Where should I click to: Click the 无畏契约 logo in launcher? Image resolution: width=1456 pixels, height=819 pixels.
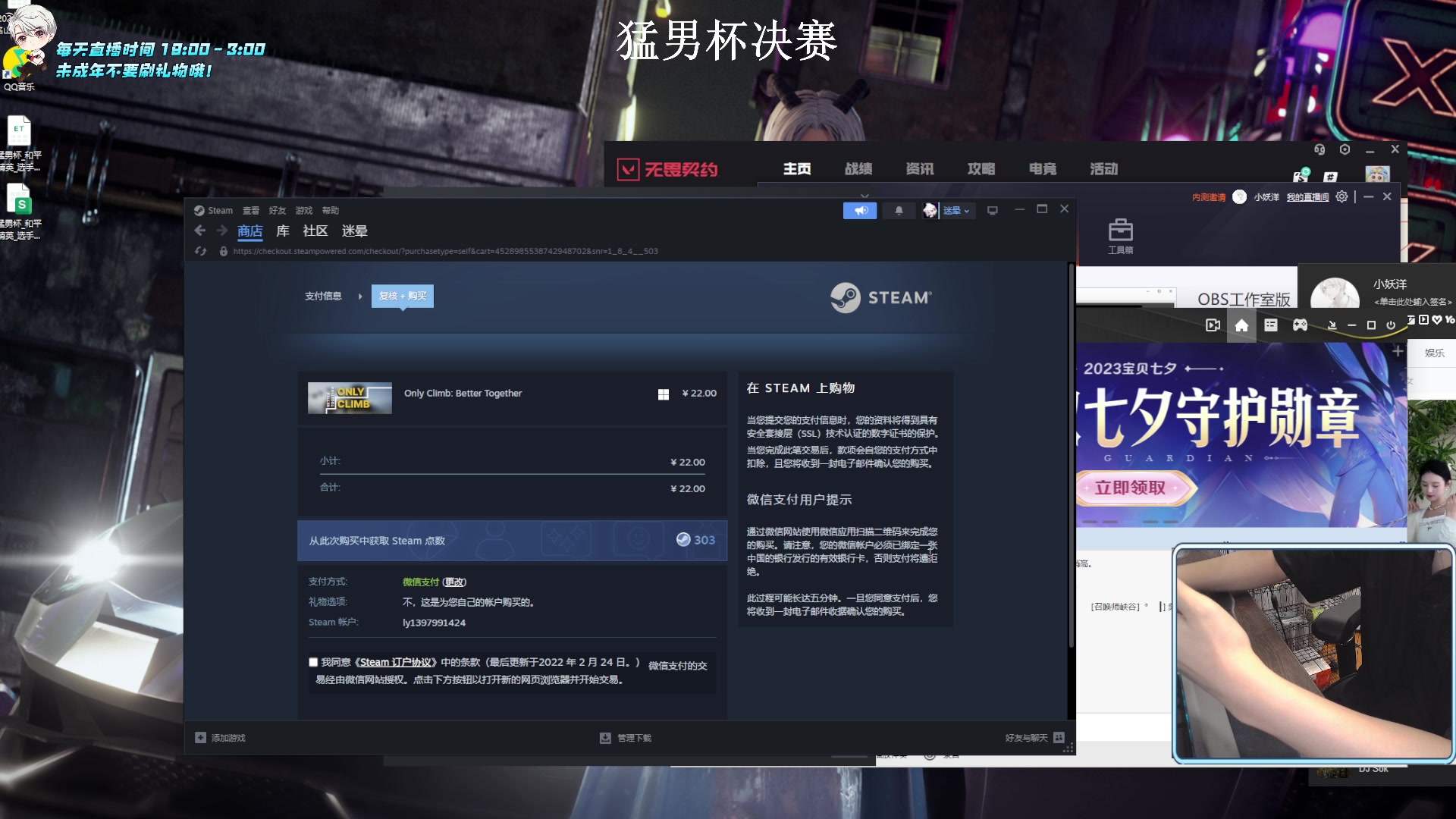667,169
